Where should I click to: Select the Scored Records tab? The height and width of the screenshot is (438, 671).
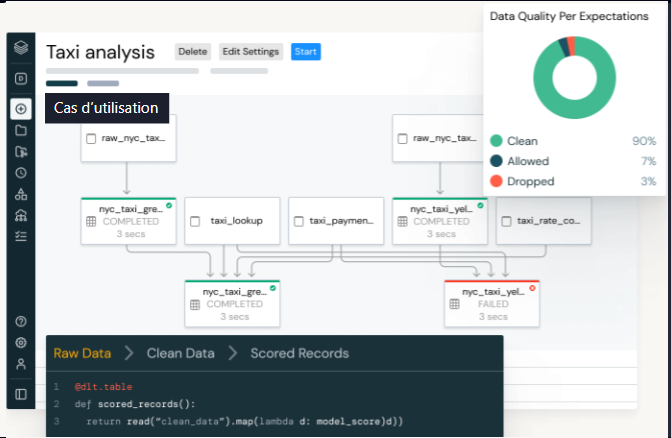[299, 353]
